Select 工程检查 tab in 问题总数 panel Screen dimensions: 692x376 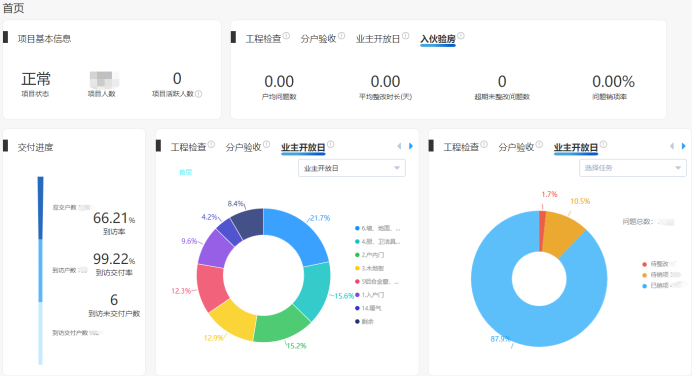461,147
